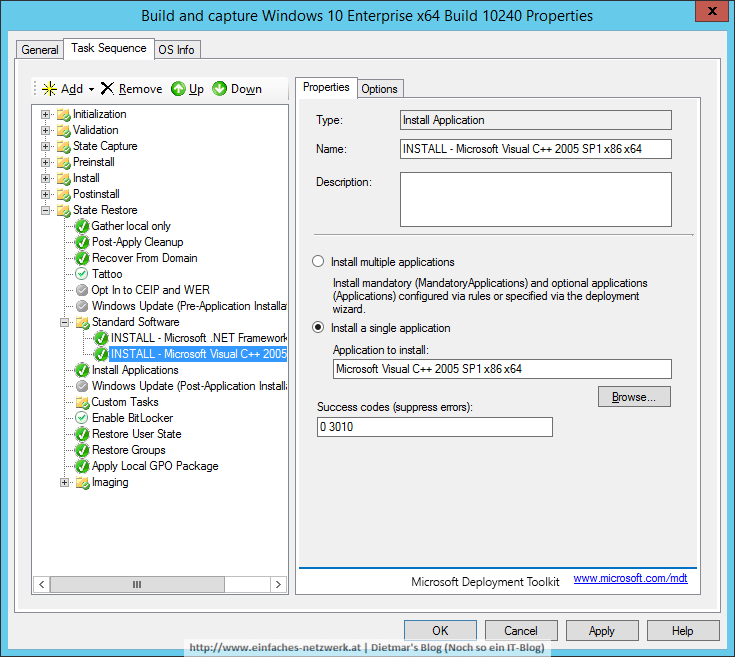
Task: Select Install a single application radio button
Action: (318, 327)
